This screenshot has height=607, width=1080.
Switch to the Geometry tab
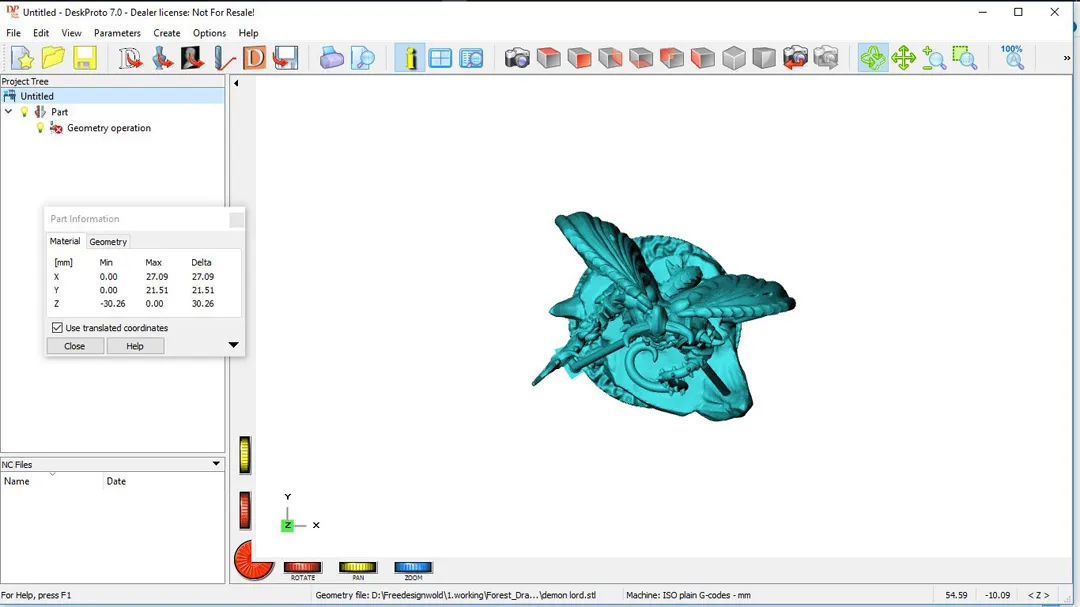108,242
